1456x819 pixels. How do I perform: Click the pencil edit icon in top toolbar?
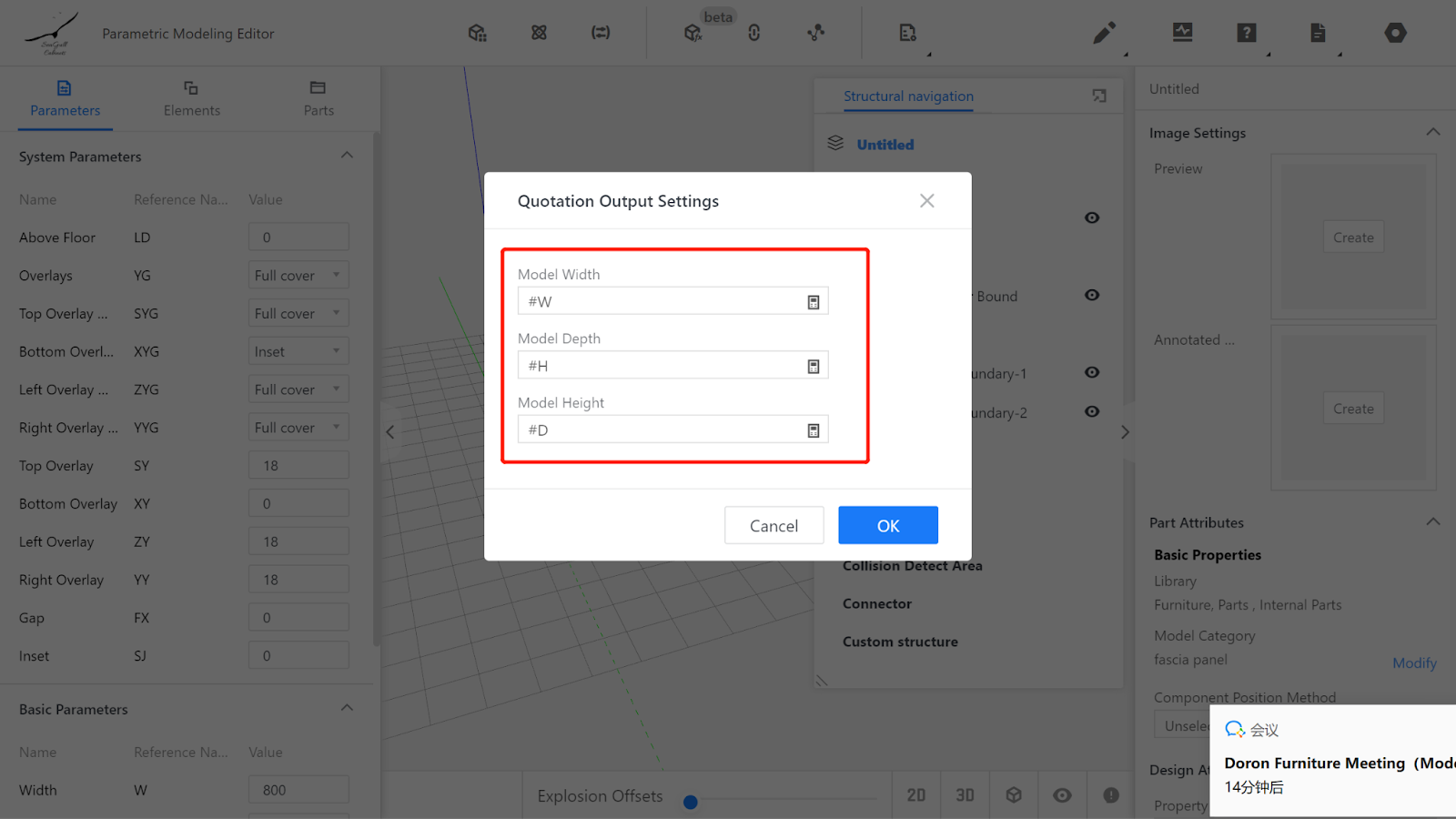tap(1104, 34)
